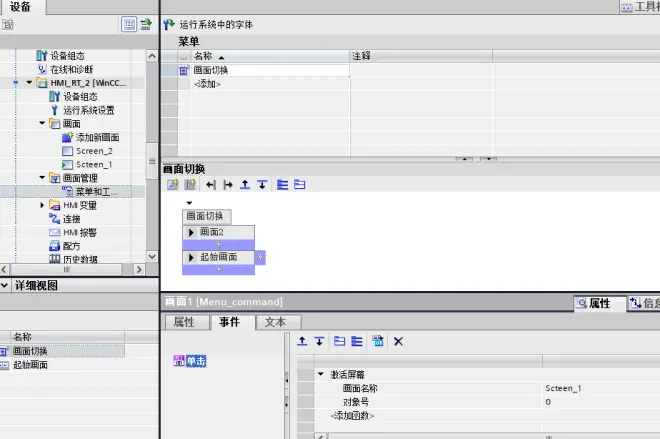The width and height of the screenshot is (660, 439).
Task: Click move-down arrow in 画面切换 toolbar
Action: [x=262, y=185]
